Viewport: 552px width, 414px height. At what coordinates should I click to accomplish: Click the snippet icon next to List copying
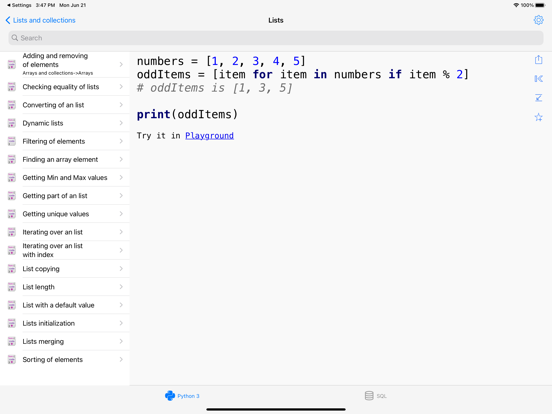tap(12, 269)
